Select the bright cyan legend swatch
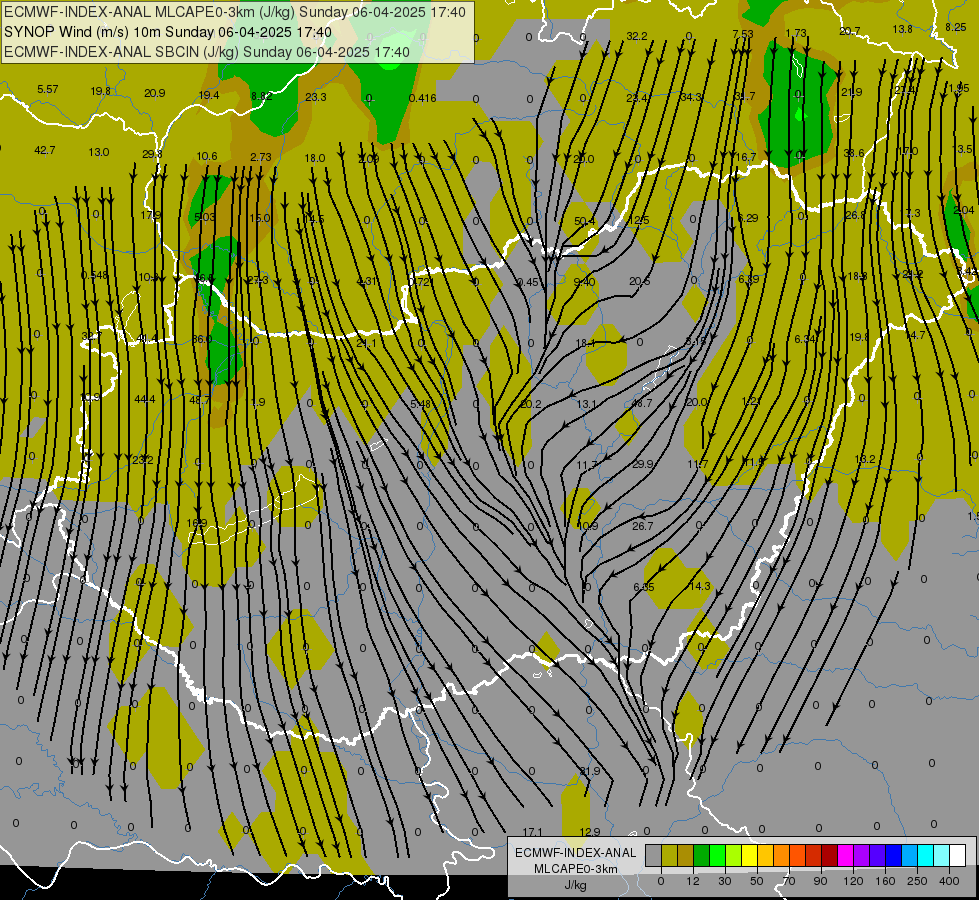This screenshot has width=979, height=900. (x=925, y=855)
